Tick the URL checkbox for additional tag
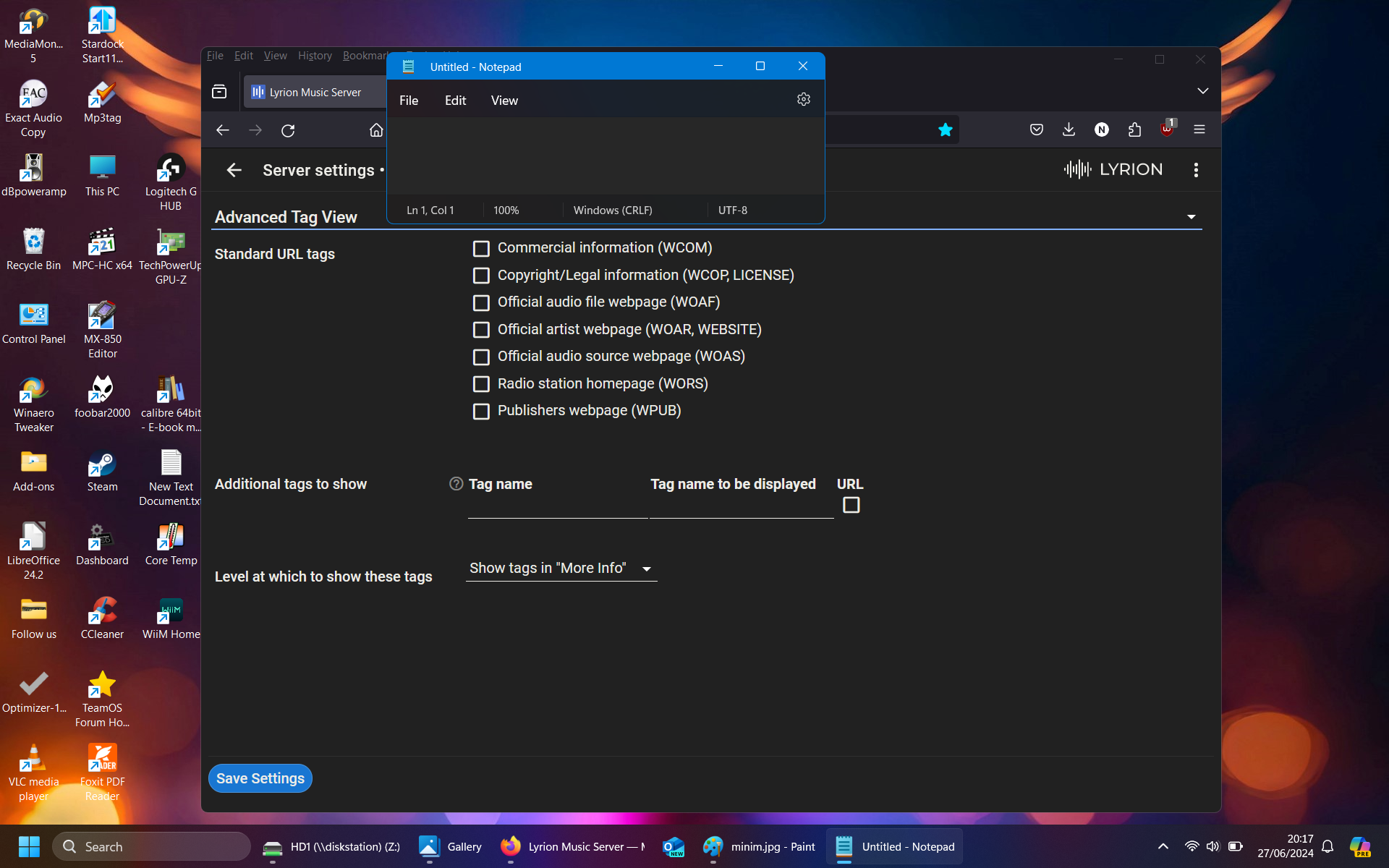This screenshot has width=1389, height=868. click(x=851, y=505)
